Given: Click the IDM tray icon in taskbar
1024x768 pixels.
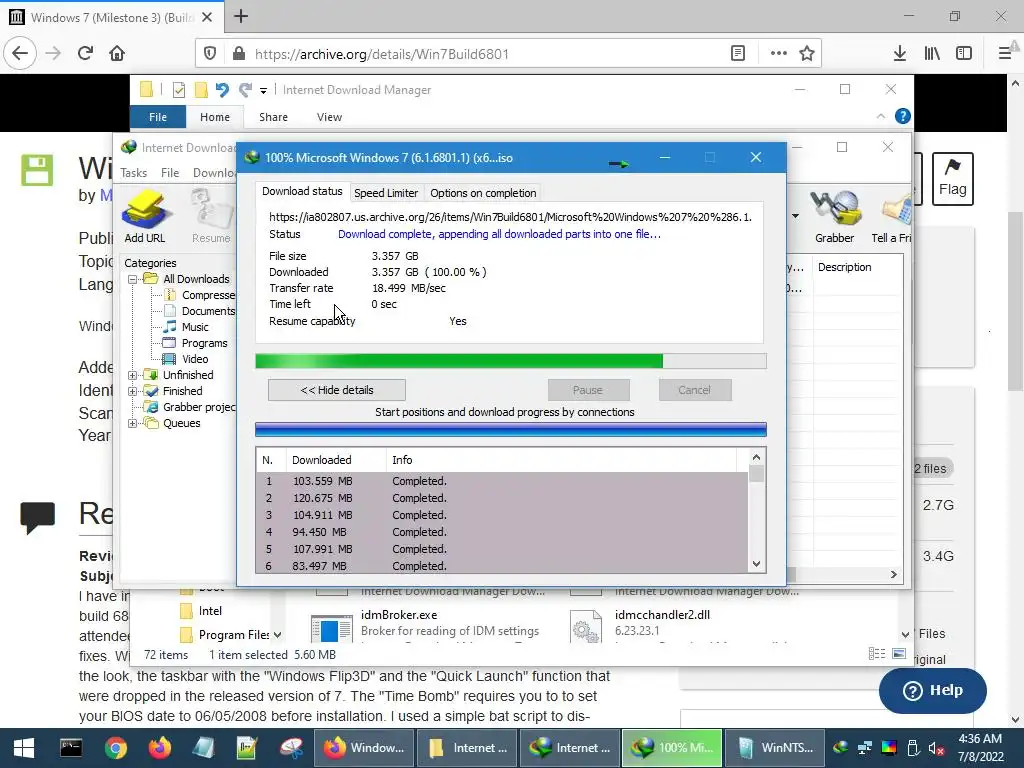Looking at the screenshot, I should click(840, 748).
